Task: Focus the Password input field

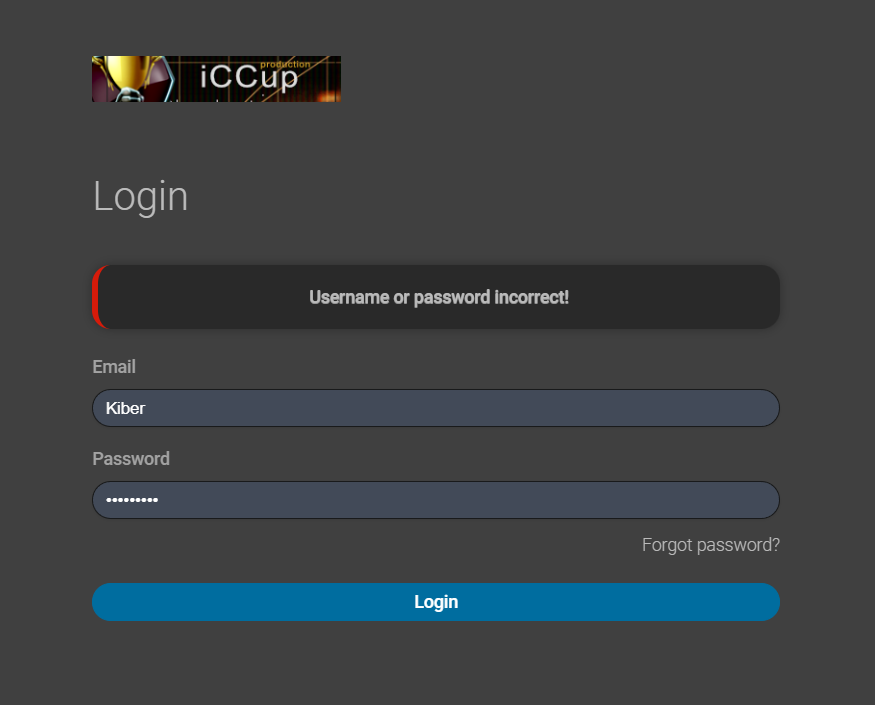Action: pyautogui.click(x=436, y=500)
